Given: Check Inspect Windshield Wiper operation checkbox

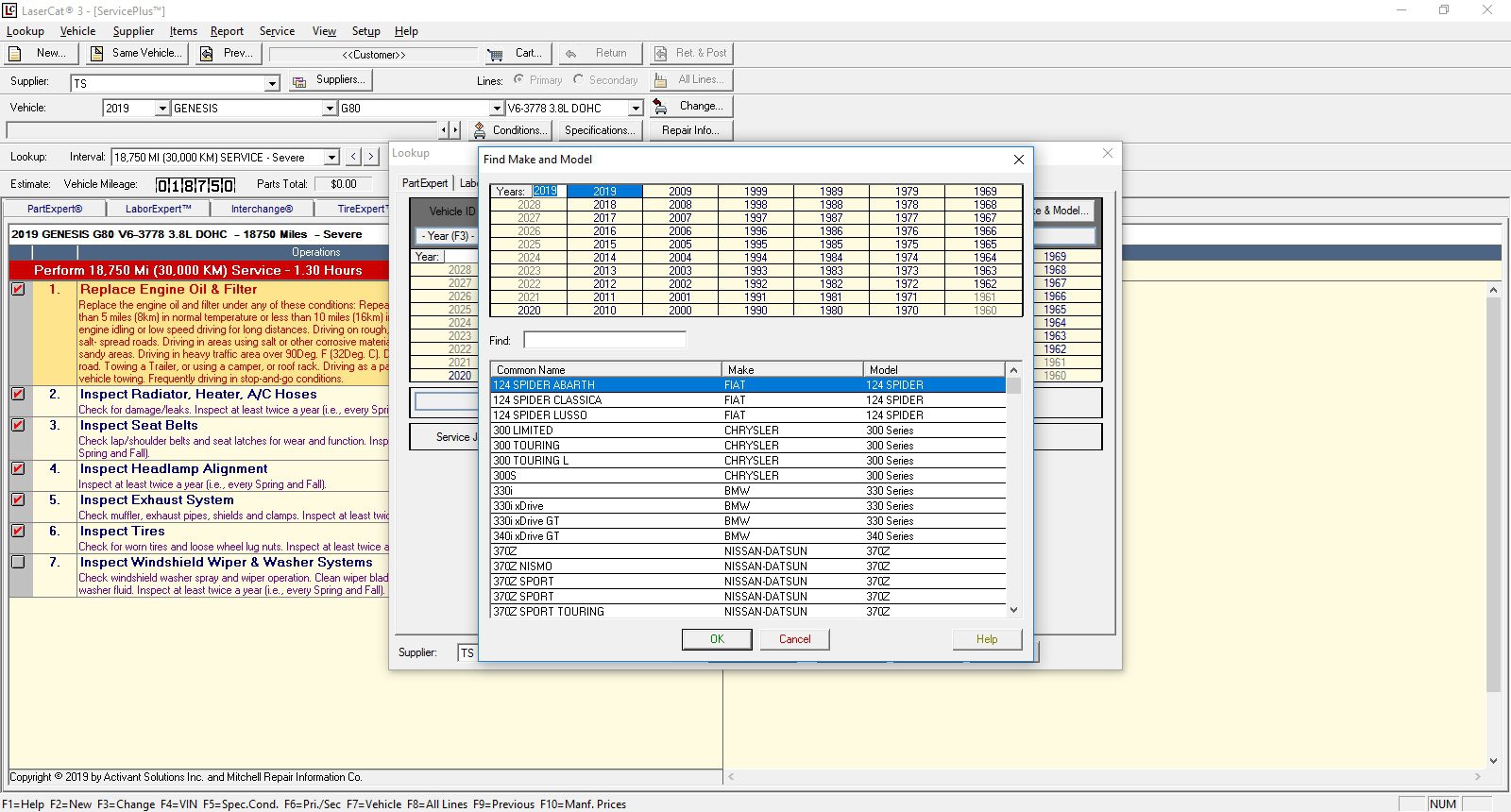Looking at the screenshot, I should 18,563.
